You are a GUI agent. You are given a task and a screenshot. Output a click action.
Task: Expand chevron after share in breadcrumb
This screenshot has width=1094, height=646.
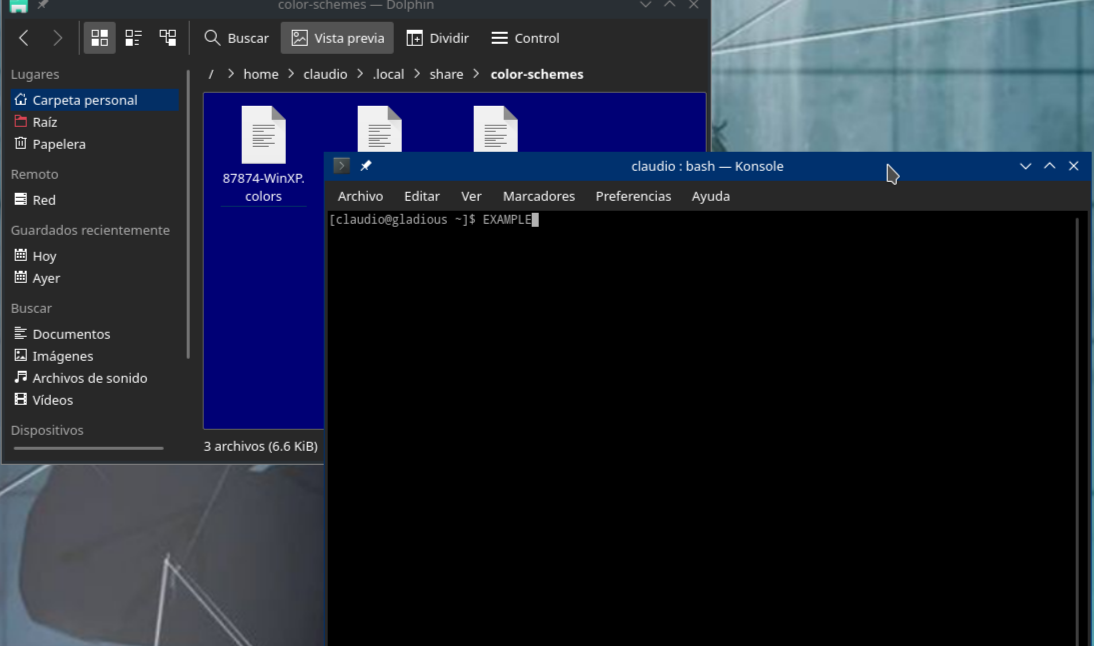[x=477, y=74]
